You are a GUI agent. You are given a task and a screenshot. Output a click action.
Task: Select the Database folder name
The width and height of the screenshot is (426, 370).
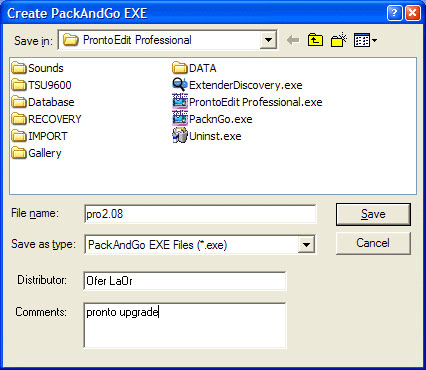click(x=51, y=102)
